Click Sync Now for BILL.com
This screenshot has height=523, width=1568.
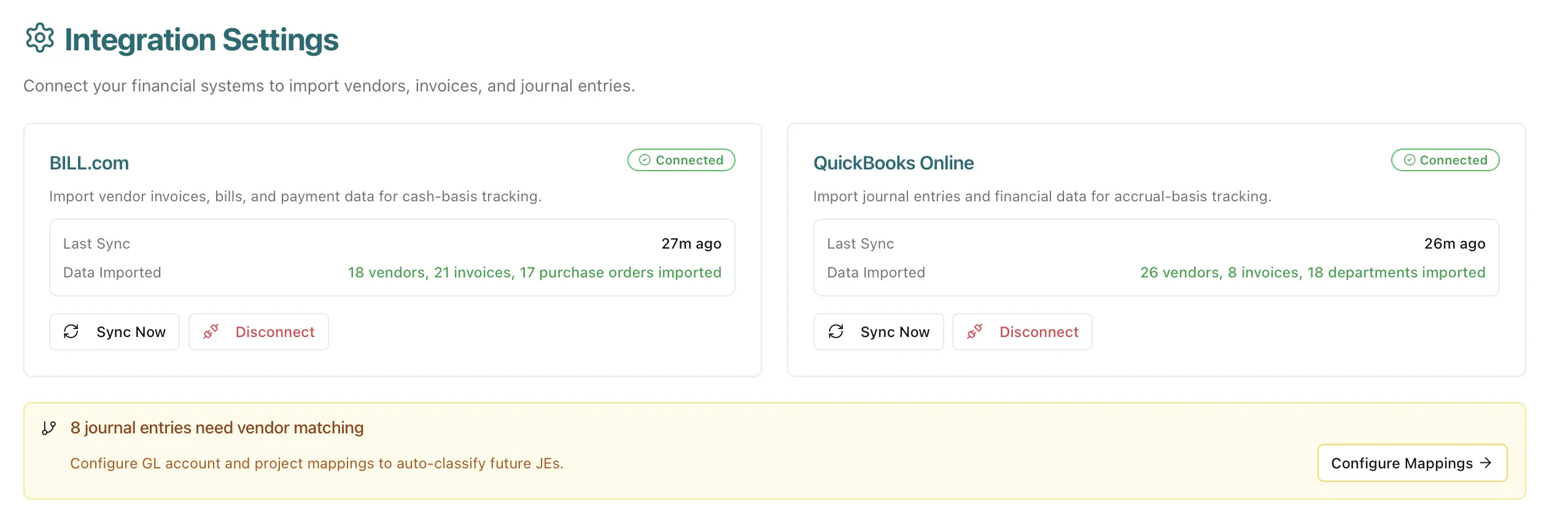pos(114,331)
